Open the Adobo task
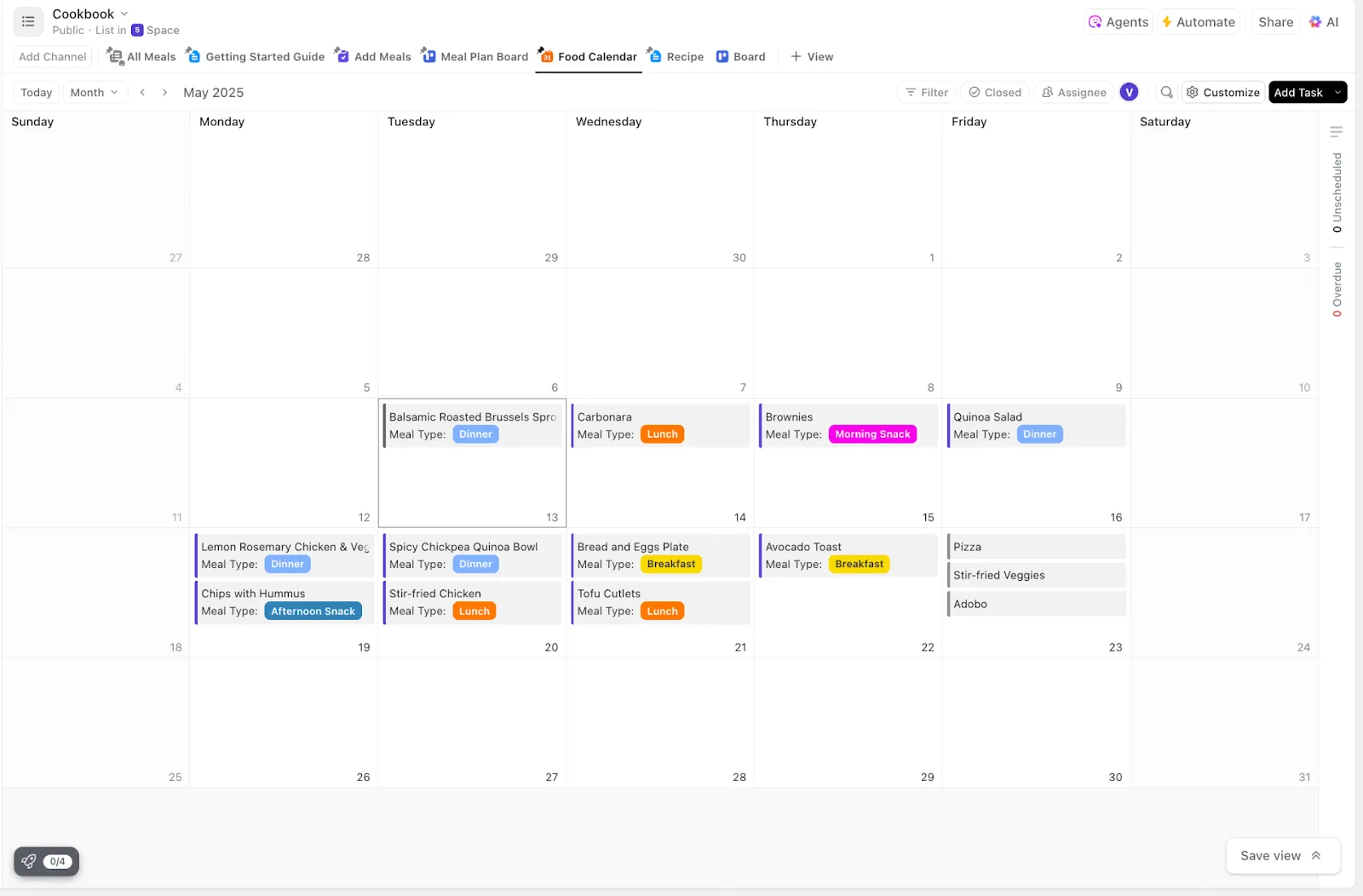1363x896 pixels. [x=1036, y=604]
